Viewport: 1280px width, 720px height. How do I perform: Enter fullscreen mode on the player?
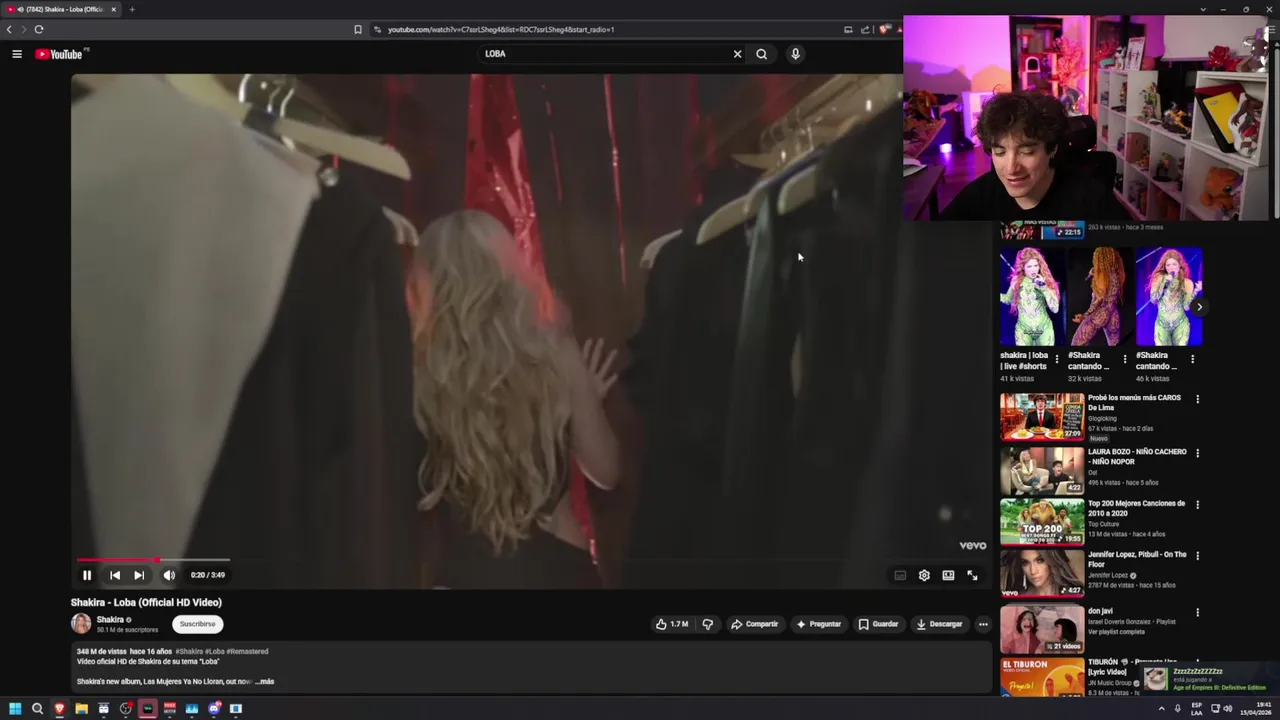point(972,575)
